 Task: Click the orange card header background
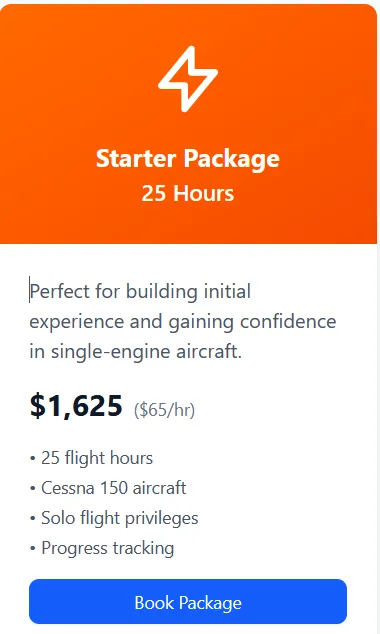[188, 124]
